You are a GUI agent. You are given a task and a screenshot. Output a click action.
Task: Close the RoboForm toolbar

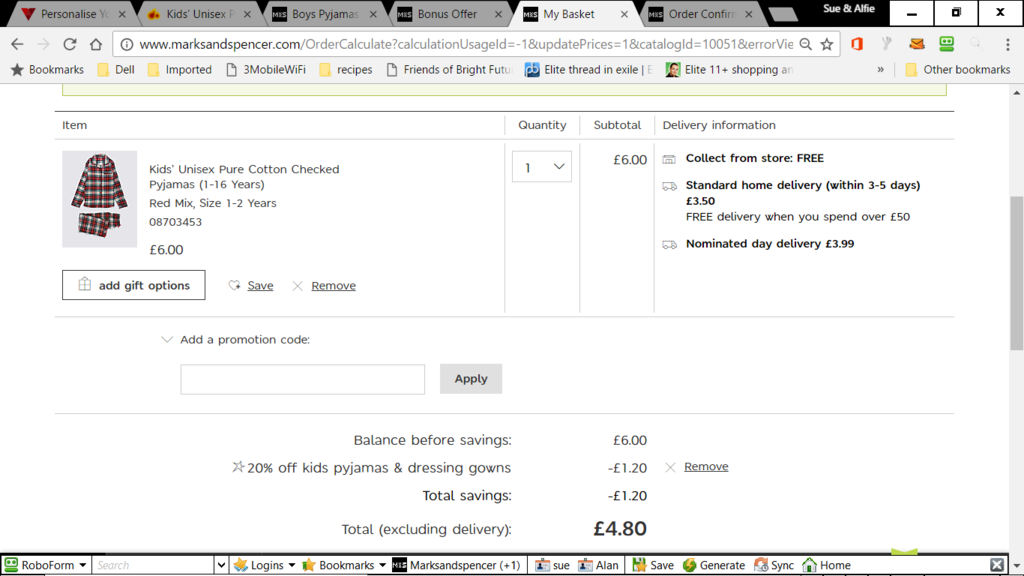coord(997,565)
